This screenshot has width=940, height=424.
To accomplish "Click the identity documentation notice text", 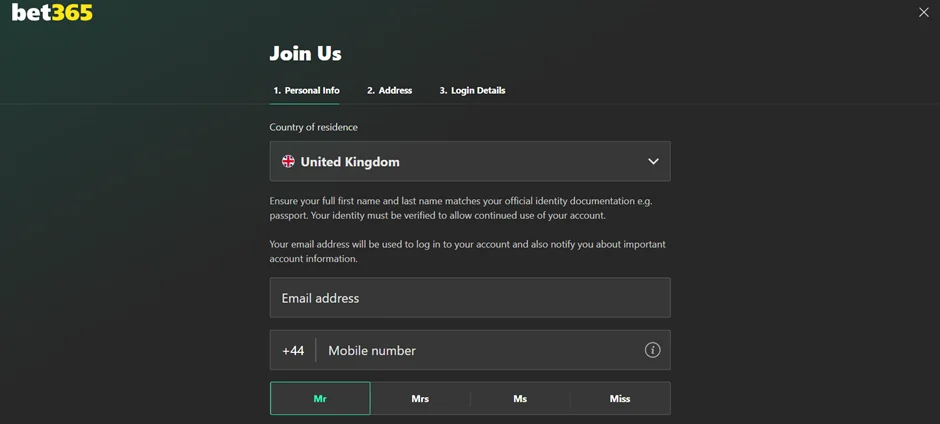I will tap(461, 208).
